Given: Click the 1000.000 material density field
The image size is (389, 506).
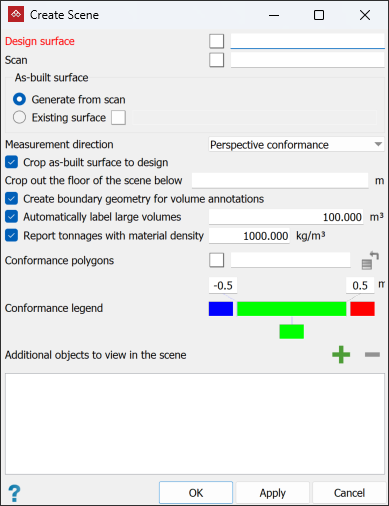Looking at the screenshot, I should pyautogui.click(x=249, y=236).
